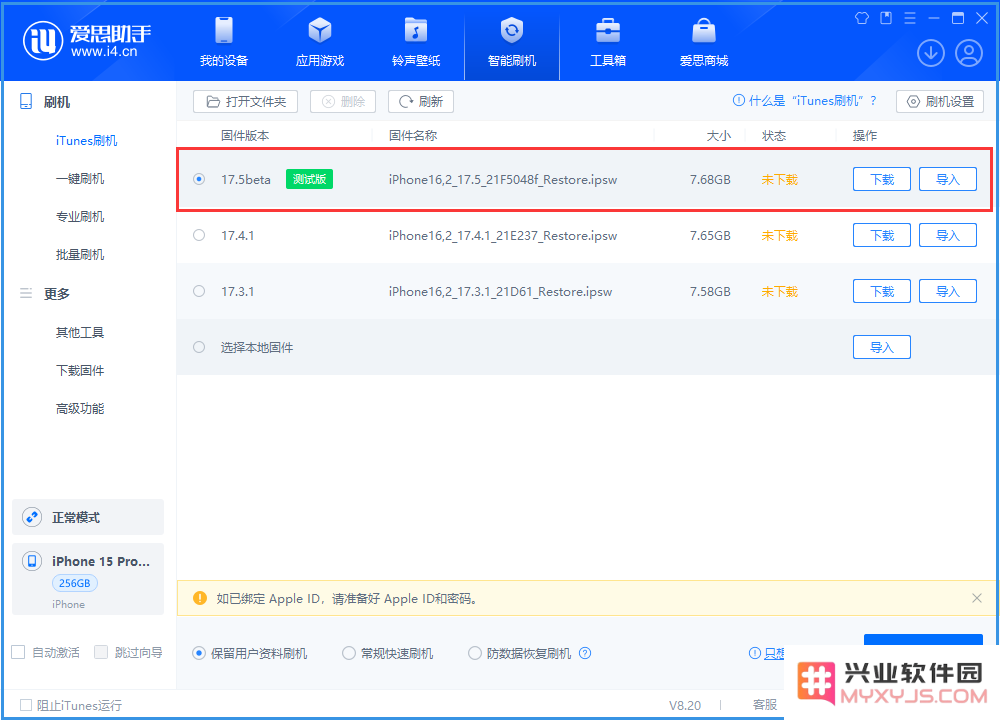The image size is (1000, 720).
Task: Click the iPhone 15 Pro device icon
Action: coord(32,561)
